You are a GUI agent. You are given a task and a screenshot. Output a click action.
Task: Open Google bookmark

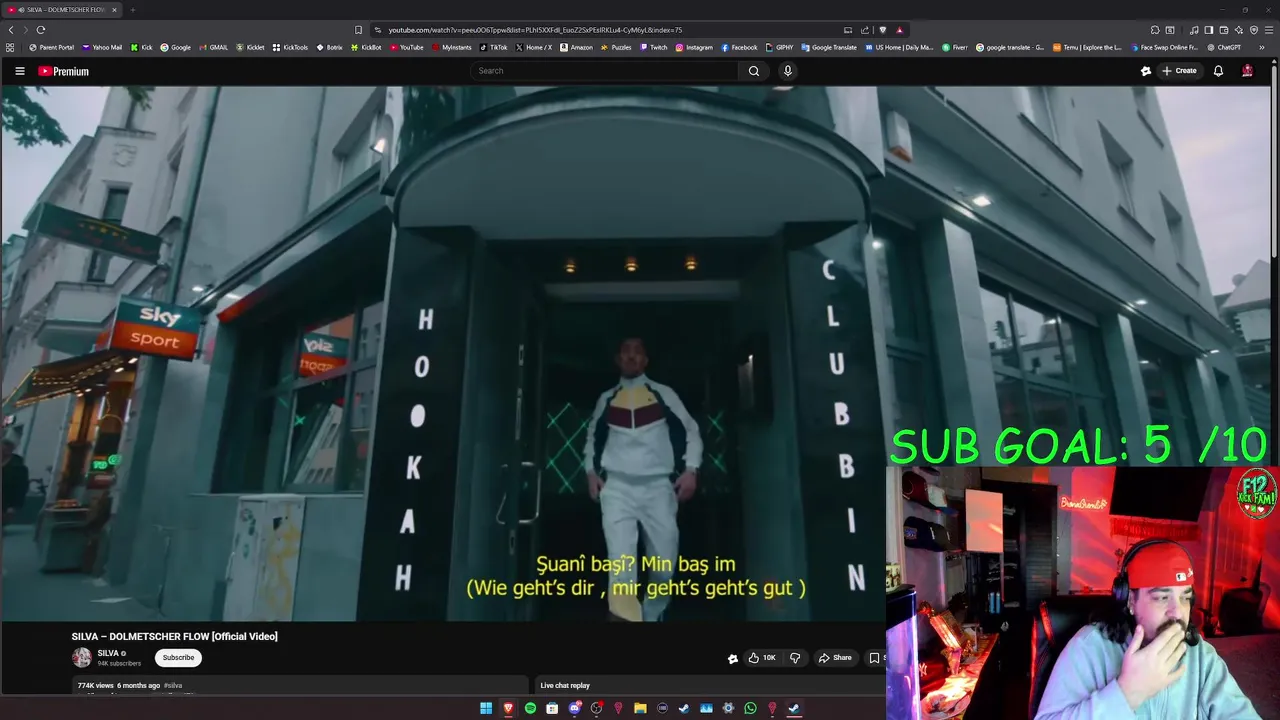pos(175,47)
